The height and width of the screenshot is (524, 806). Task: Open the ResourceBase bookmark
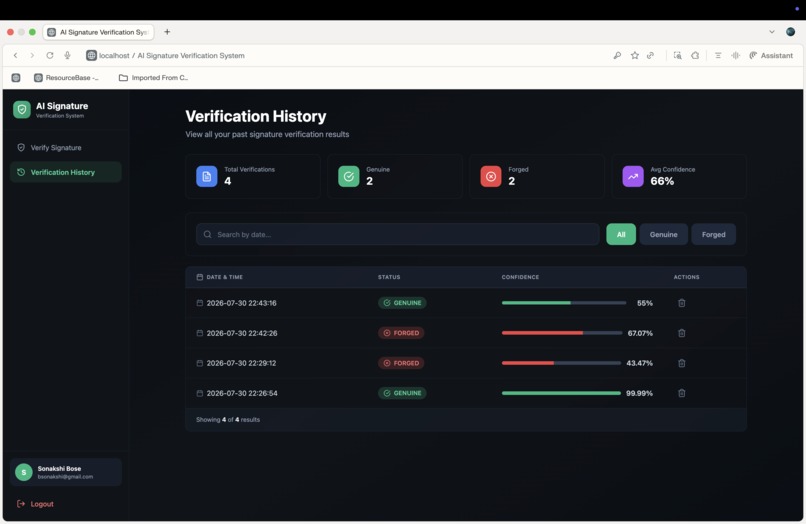66,78
